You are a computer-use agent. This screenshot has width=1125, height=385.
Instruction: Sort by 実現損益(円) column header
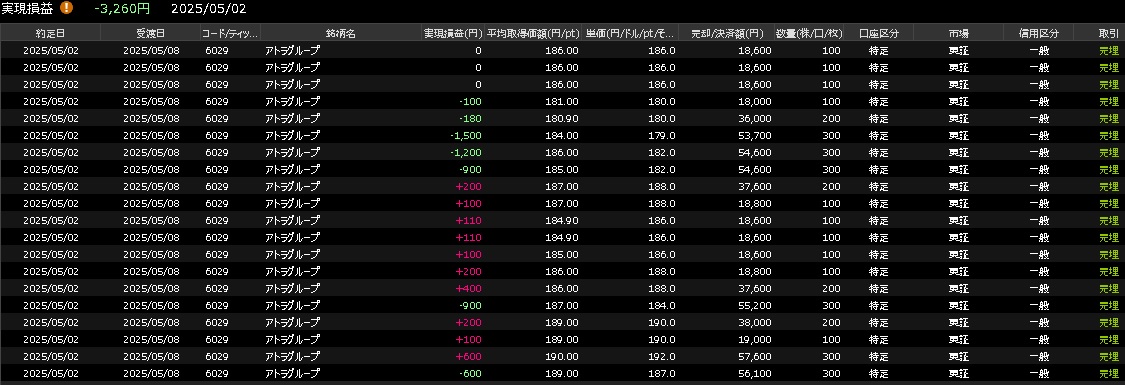[x=453, y=33]
